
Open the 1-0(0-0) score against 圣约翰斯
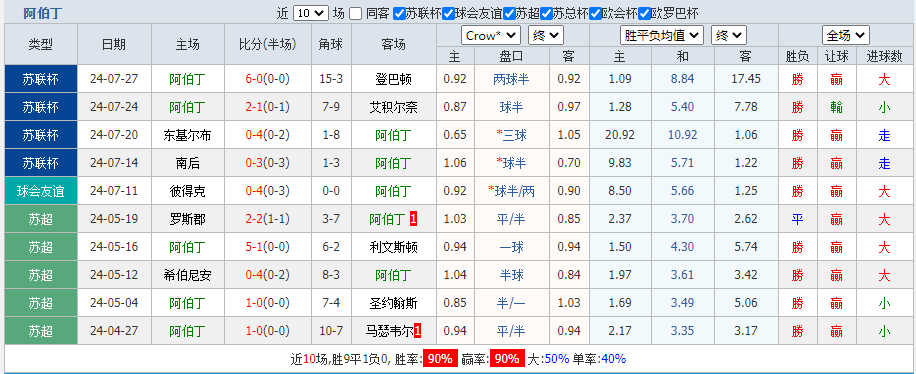point(268,303)
